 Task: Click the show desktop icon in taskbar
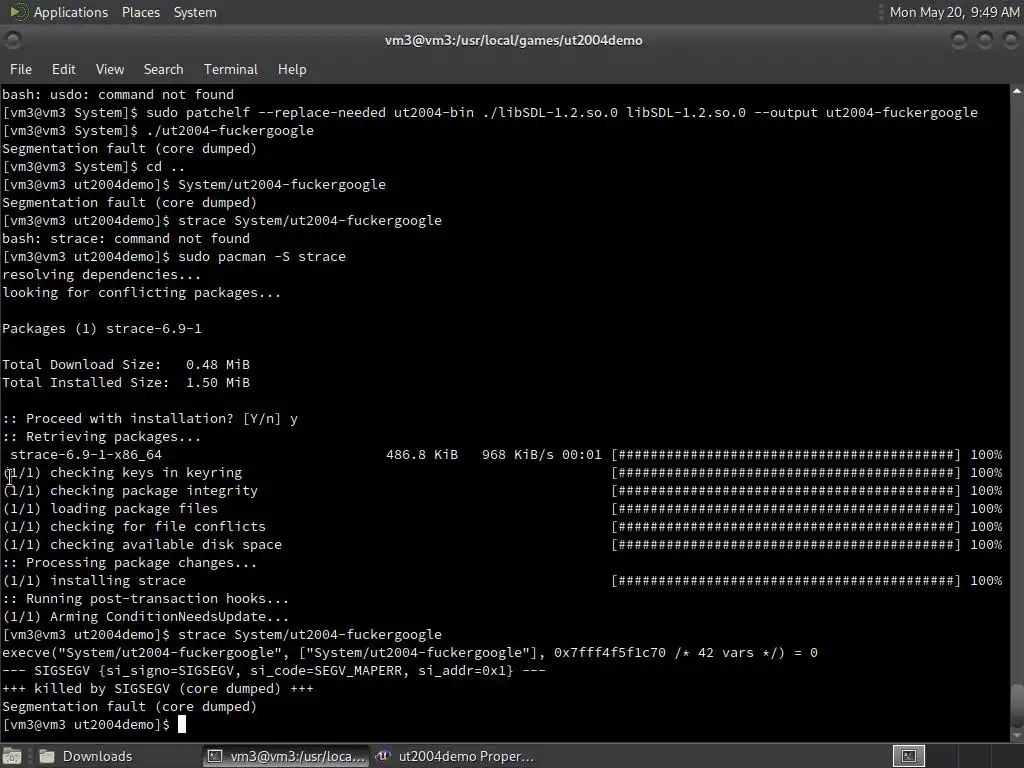click(x=12, y=756)
